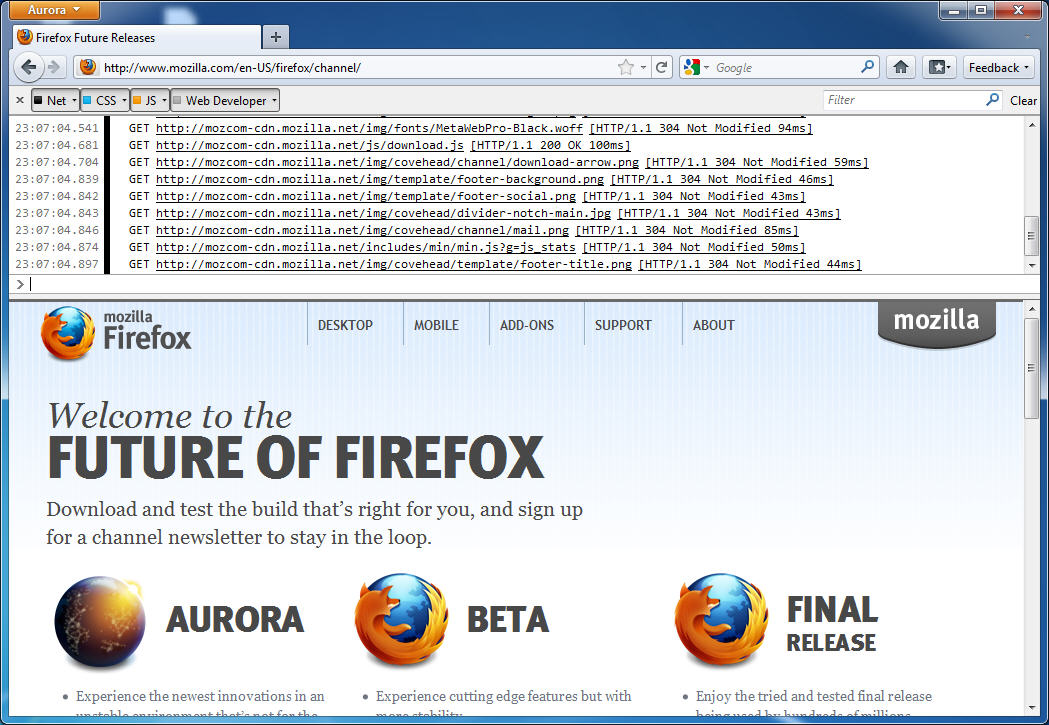Open the Bookmarks toolbar icon
Image resolution: width=1049 pixels, height=725 pixels.
(x=938, y=66)
